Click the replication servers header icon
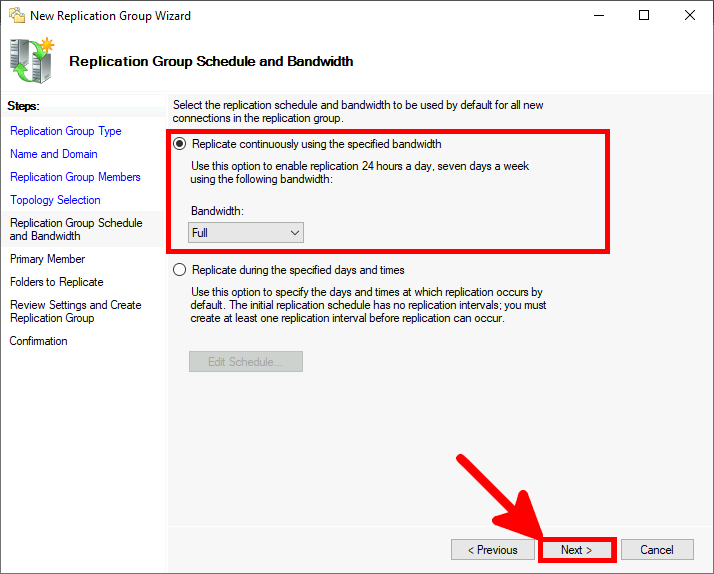 click(31, 61)
